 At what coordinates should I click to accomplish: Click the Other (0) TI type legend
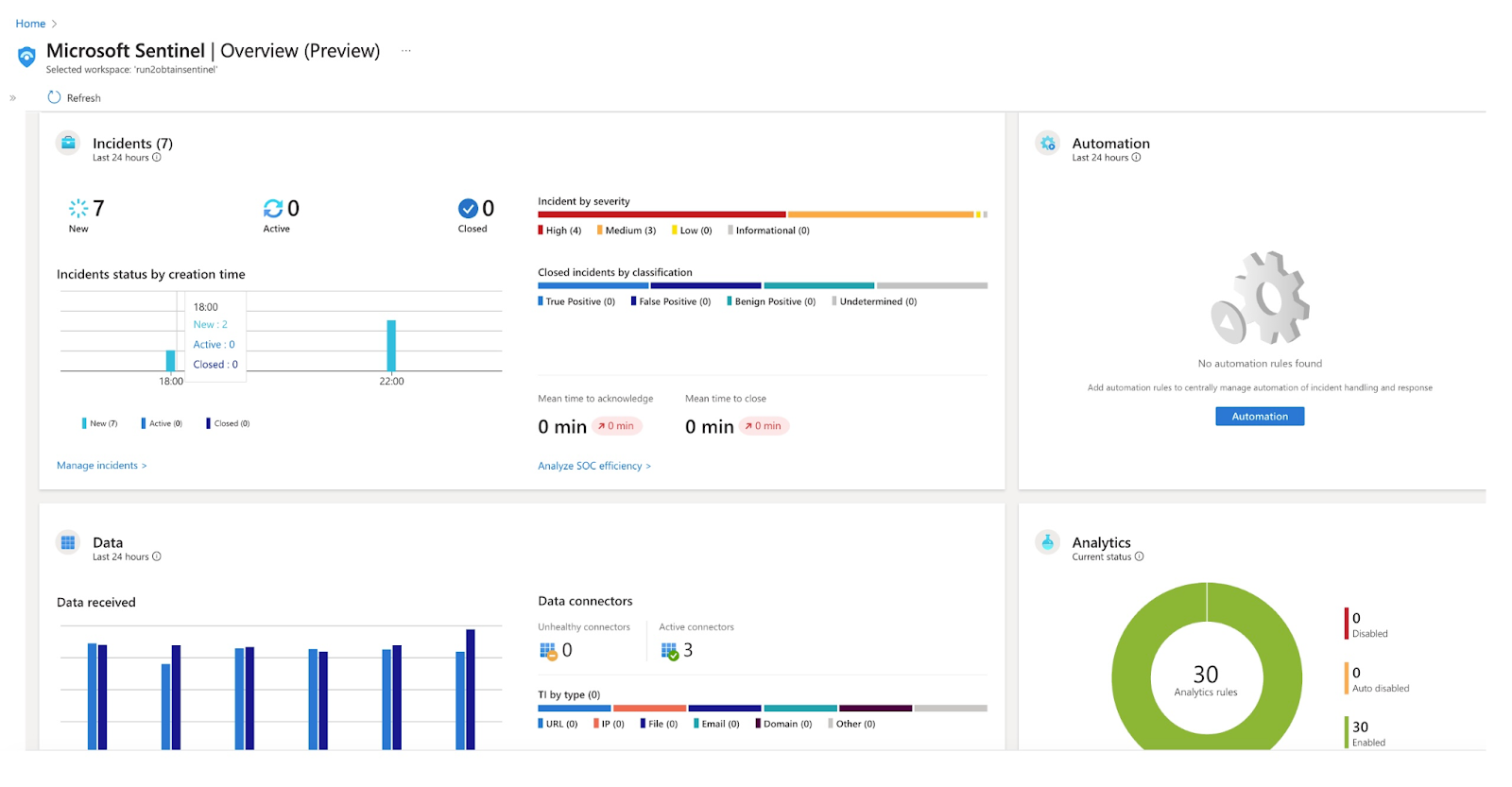tap(852, 724)
